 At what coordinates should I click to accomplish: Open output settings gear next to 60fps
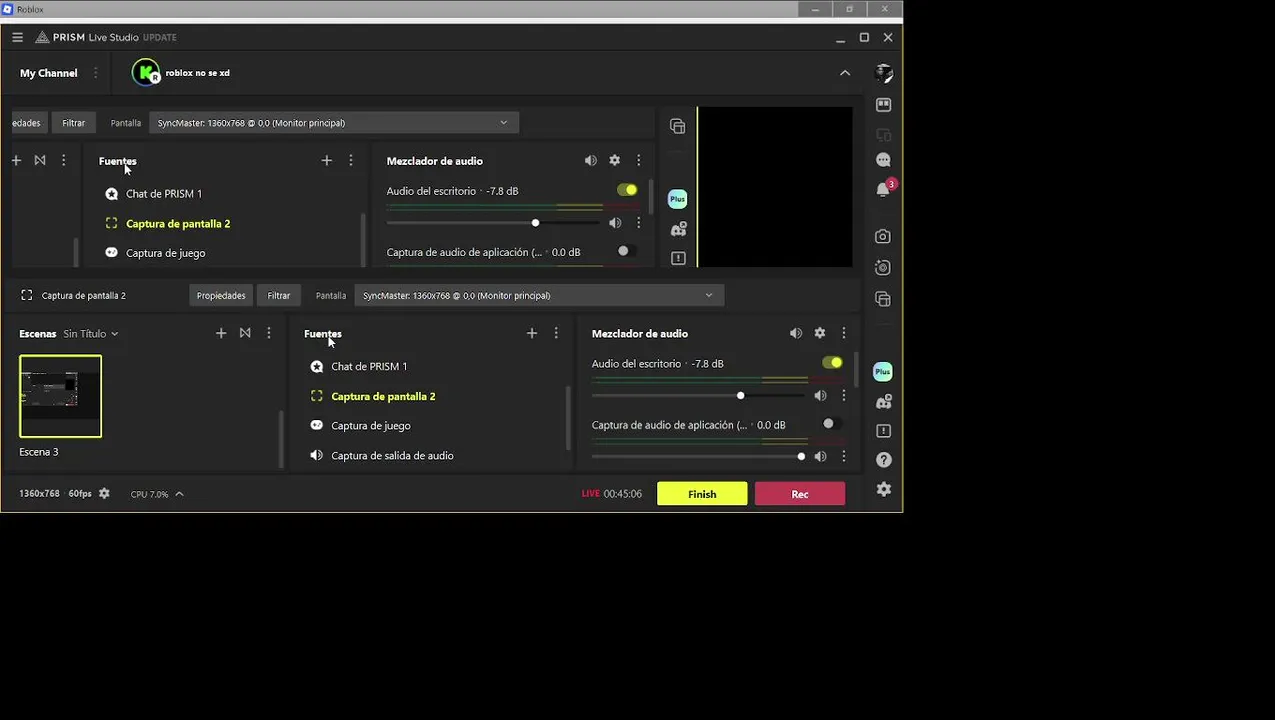click(104, 494)
